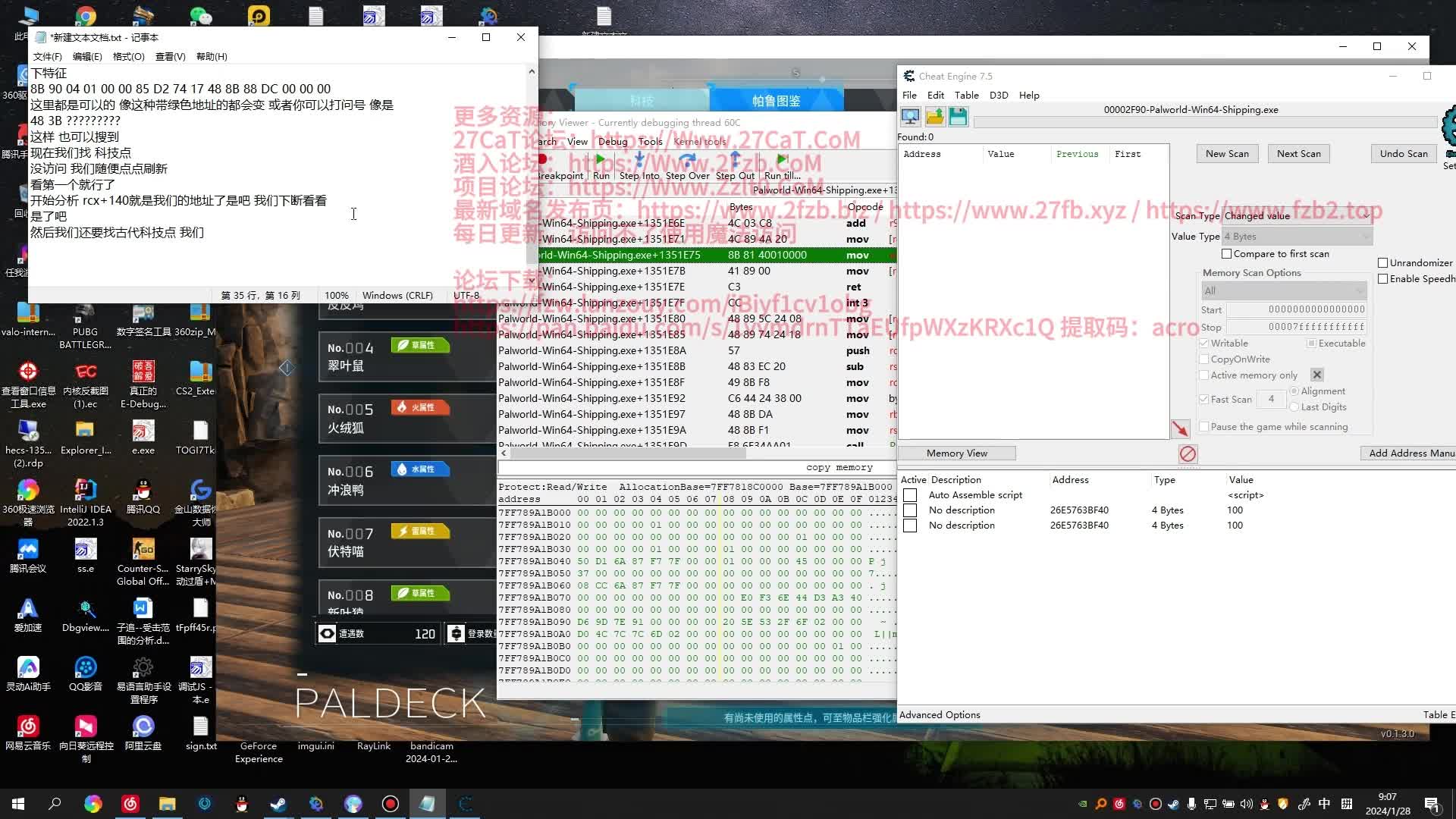
Task: Click the save table floppy disk icon
Action: (958, 116)
